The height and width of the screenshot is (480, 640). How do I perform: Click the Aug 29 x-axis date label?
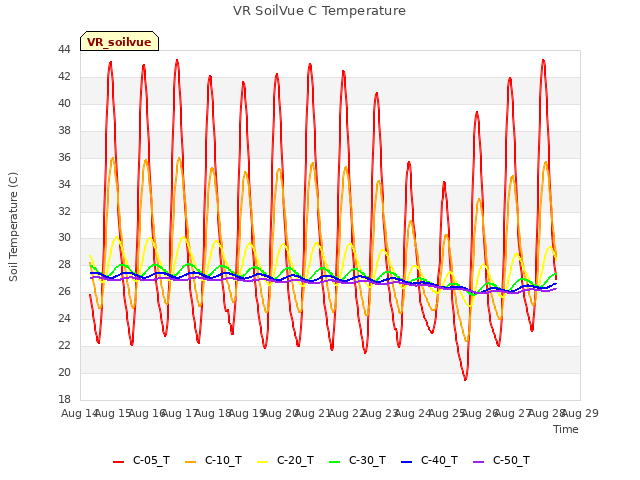(x=580, y=413)
